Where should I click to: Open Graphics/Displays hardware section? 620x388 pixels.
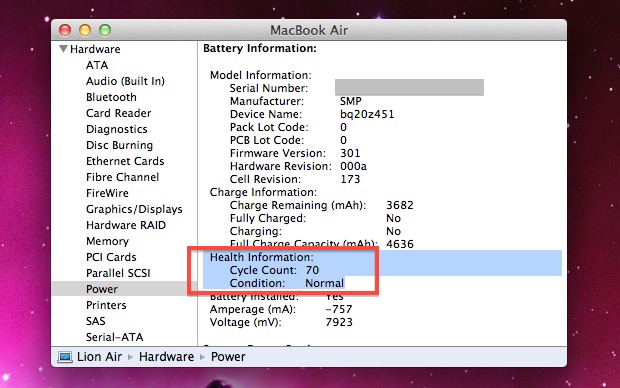(134, 209)
